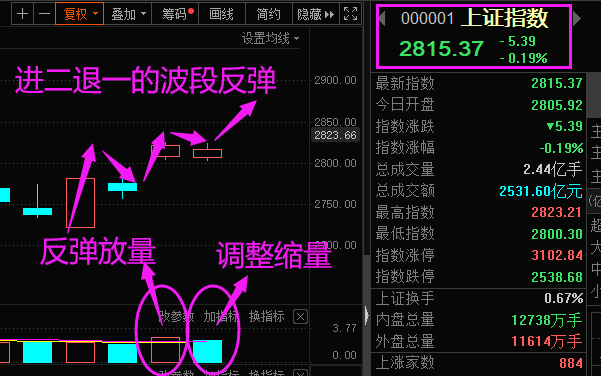
Task: Click the plus zoom-in chart icon
Action: click(x=23, y=14)
